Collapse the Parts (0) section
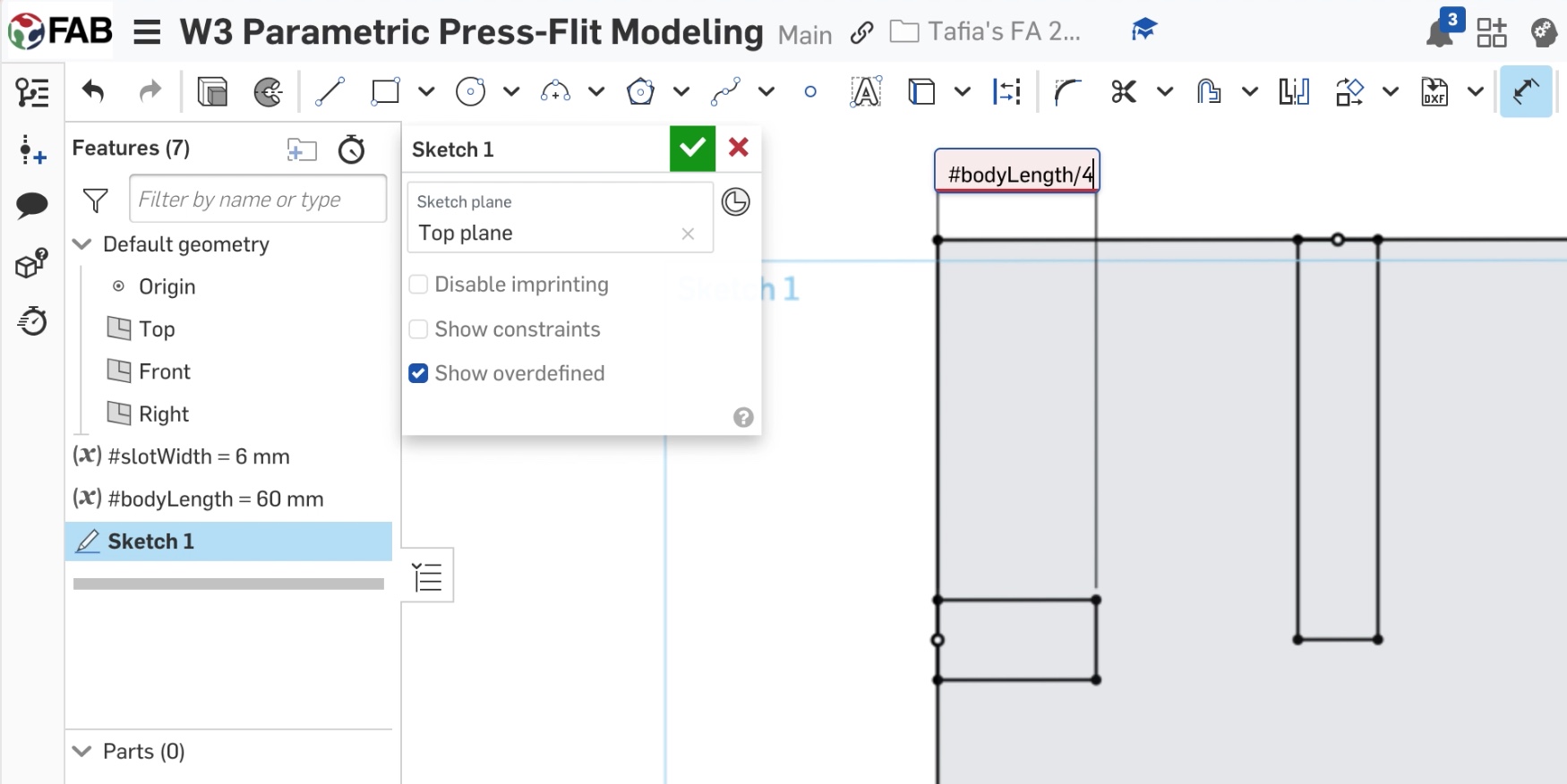The image size is (1567, 784). [82, 751]
